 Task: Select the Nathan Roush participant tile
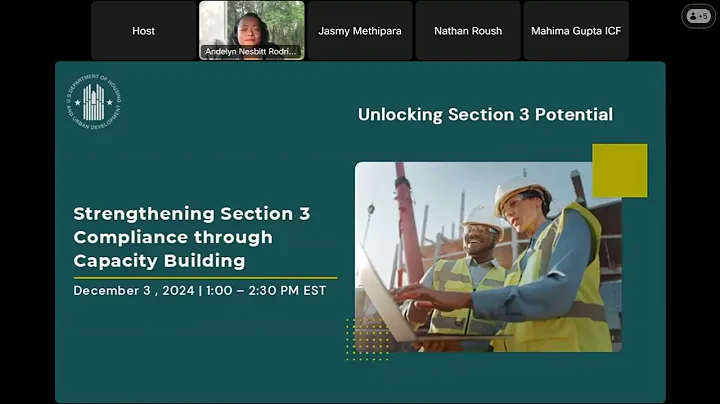pos(468,30)
